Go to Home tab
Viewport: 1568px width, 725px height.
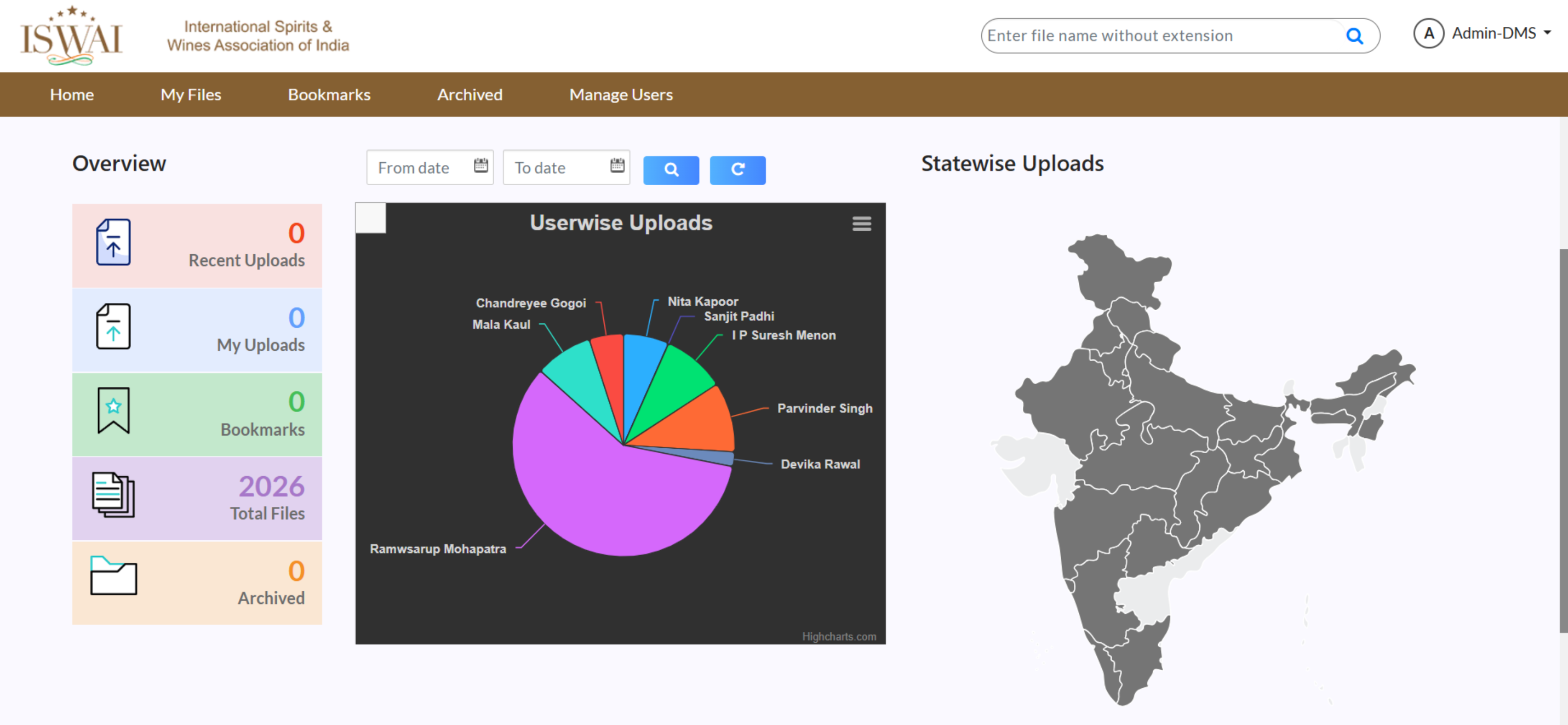(x=72, y=94)
